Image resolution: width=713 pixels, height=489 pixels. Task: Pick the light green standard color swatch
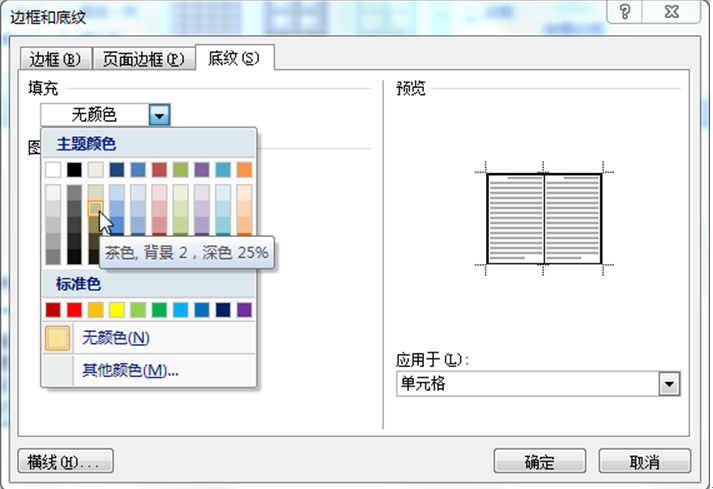[x=138, y=310]
